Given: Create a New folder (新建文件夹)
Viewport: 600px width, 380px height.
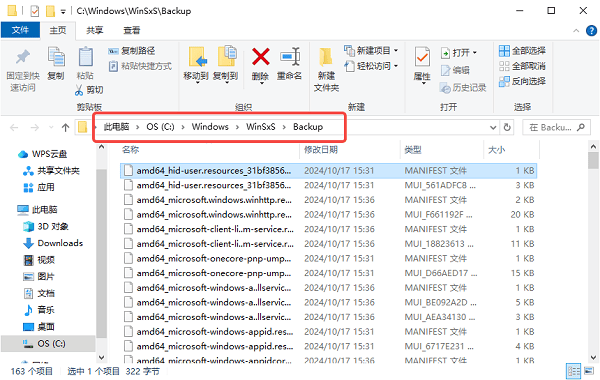Looking at the screenshot, I should (326, 69).
